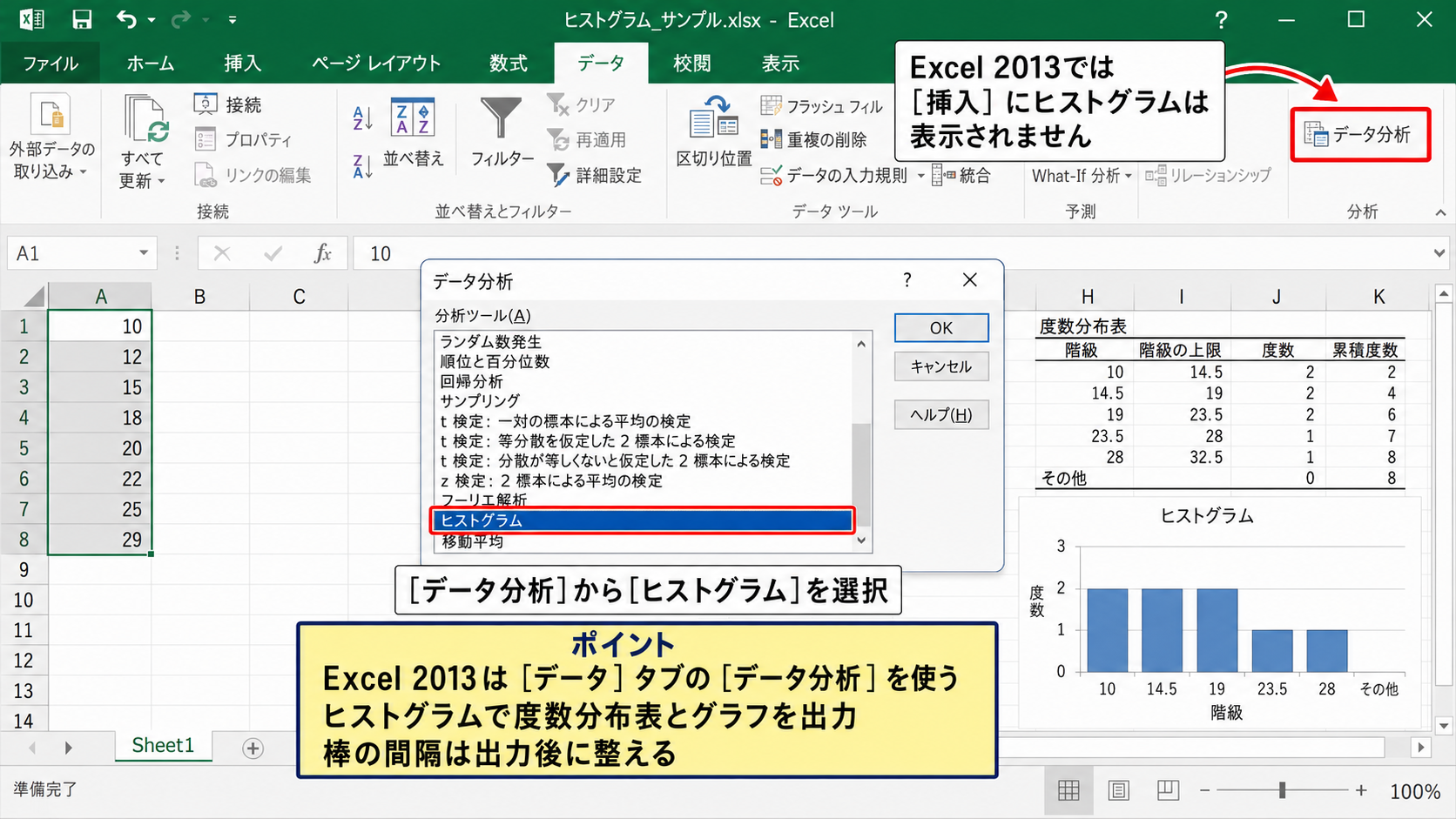Click 重複の削除 remove duplicates icon
1456x819 pixels.
771,139
